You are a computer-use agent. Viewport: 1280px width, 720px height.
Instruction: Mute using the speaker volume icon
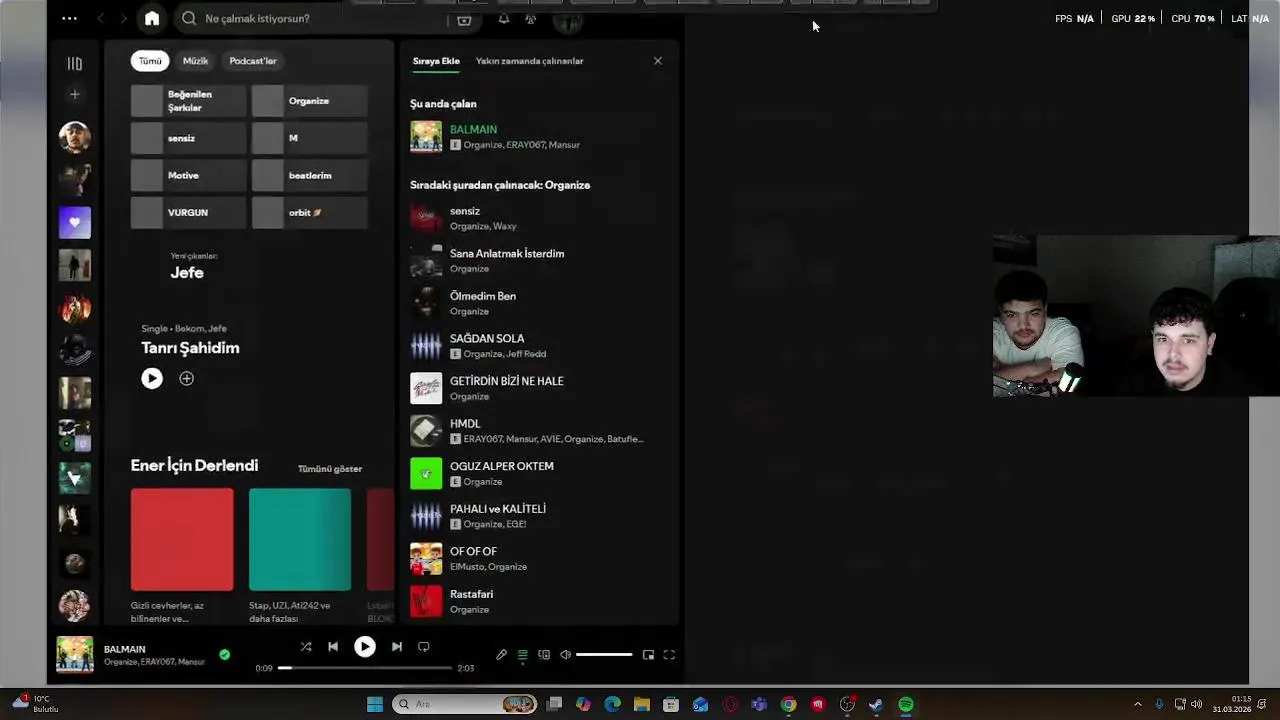pos(565,655)
